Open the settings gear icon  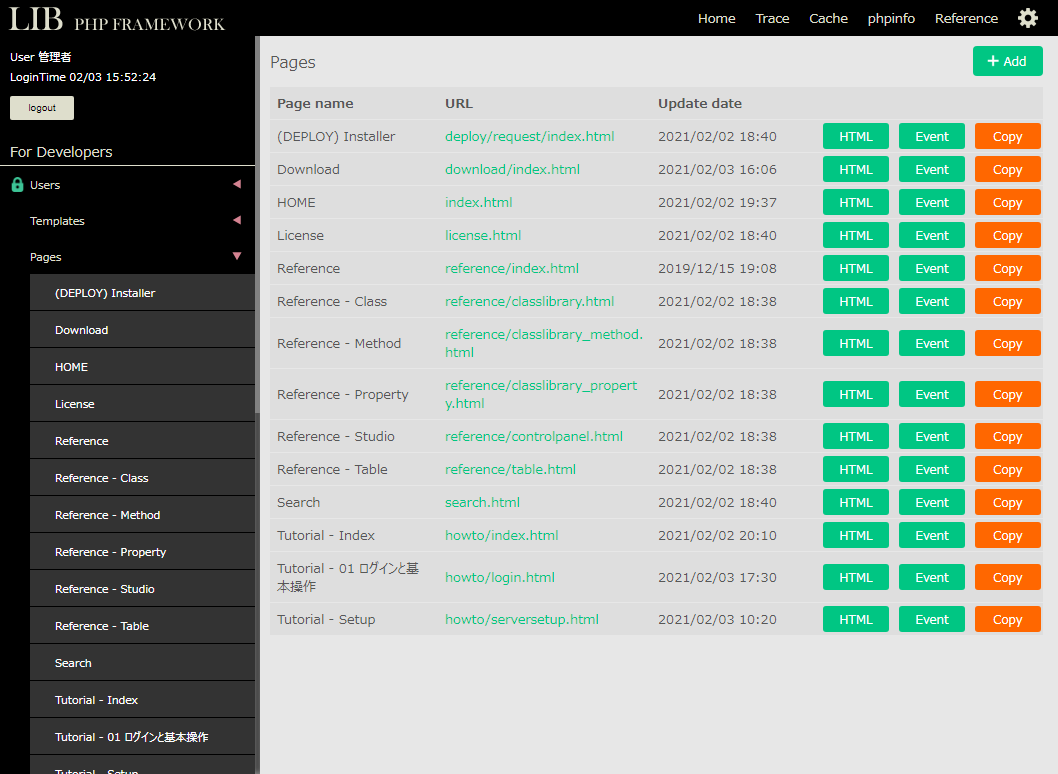(1027, 18)
